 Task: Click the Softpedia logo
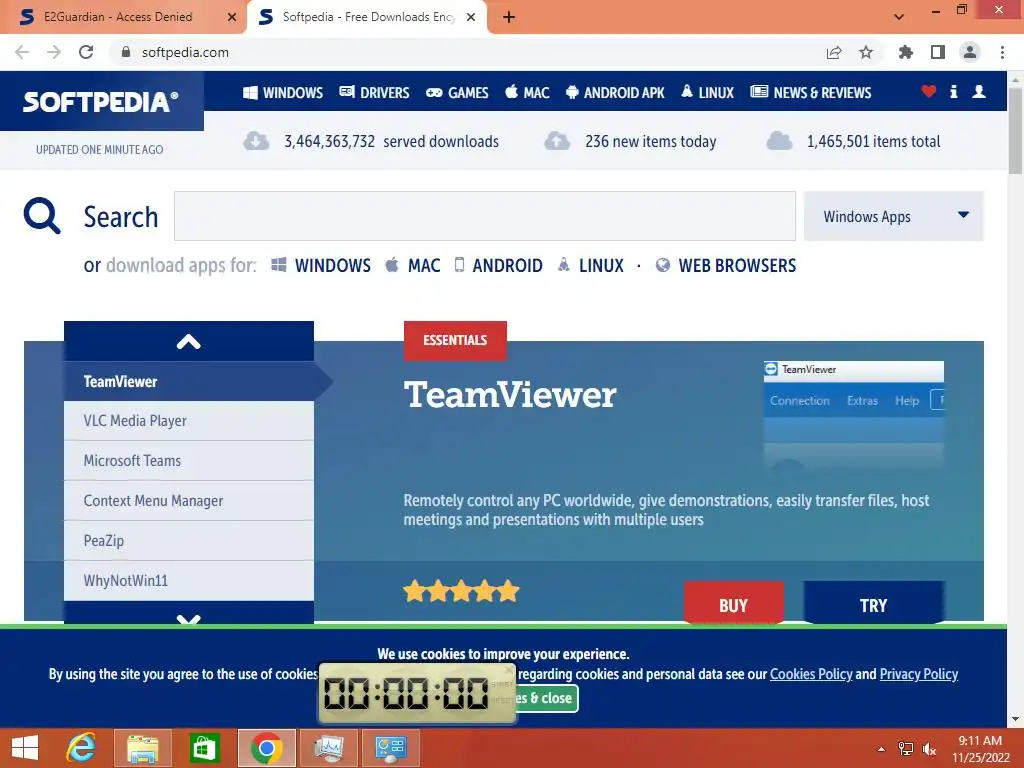[x=101, y=101]
